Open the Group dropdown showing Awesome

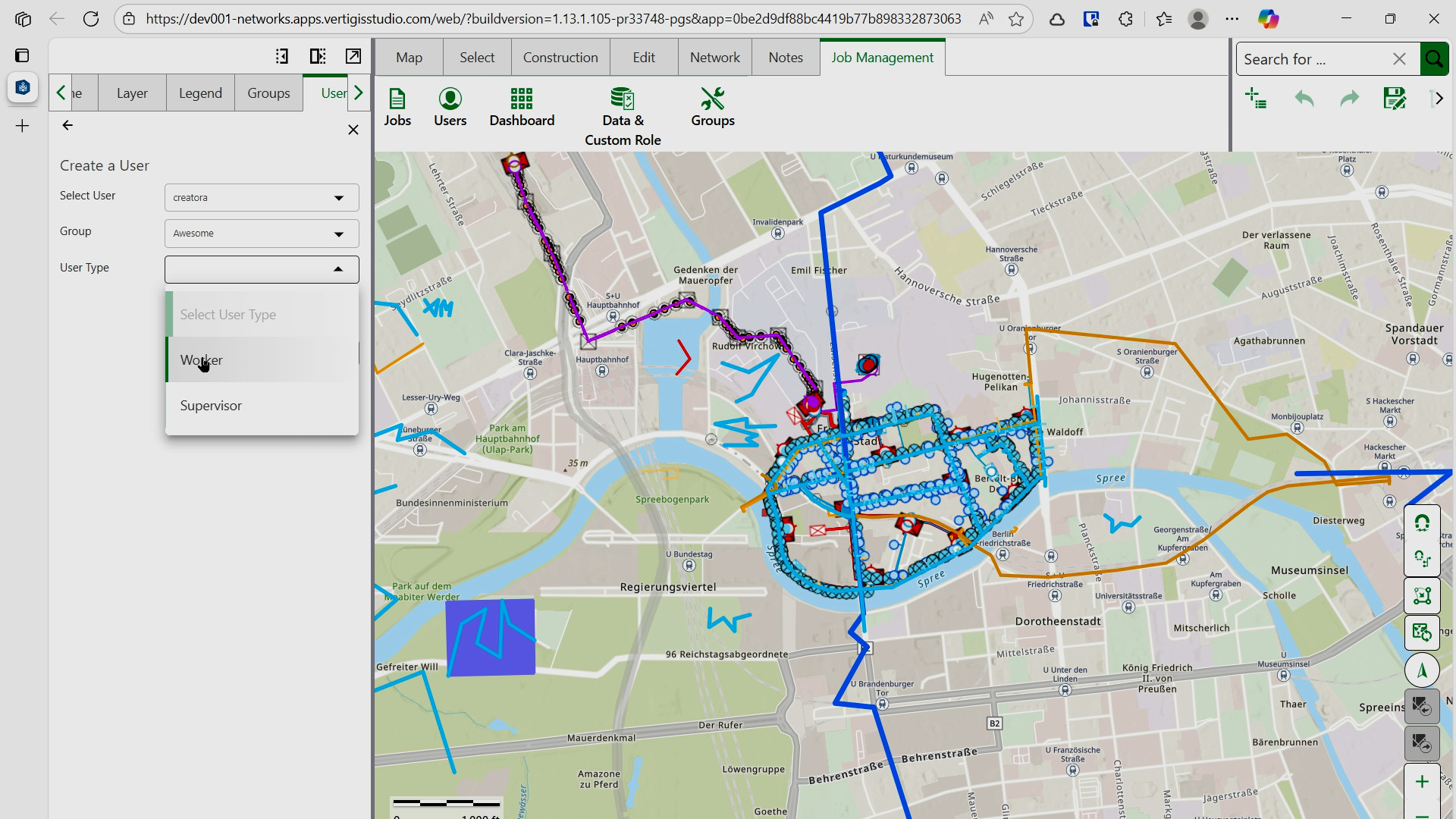(262, 234)
